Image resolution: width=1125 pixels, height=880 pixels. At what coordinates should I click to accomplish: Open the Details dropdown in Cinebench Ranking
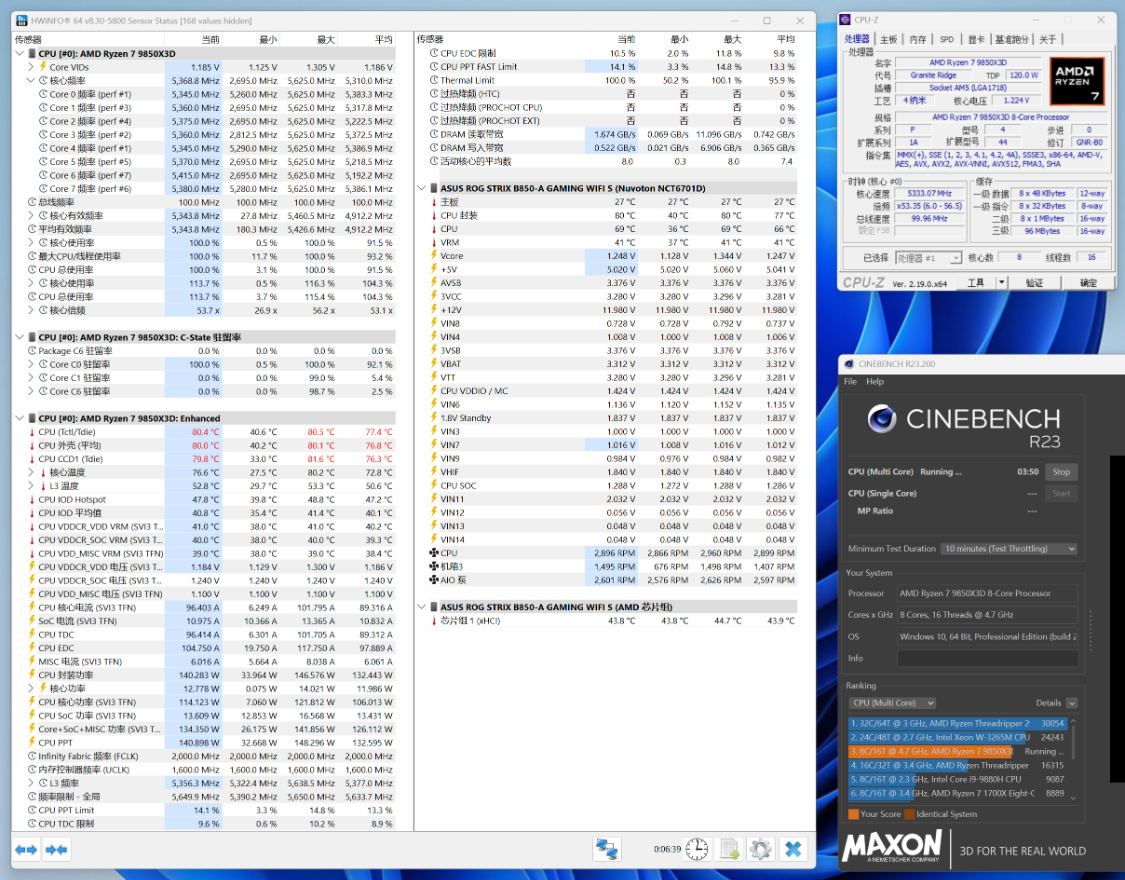coord(1072,703)
